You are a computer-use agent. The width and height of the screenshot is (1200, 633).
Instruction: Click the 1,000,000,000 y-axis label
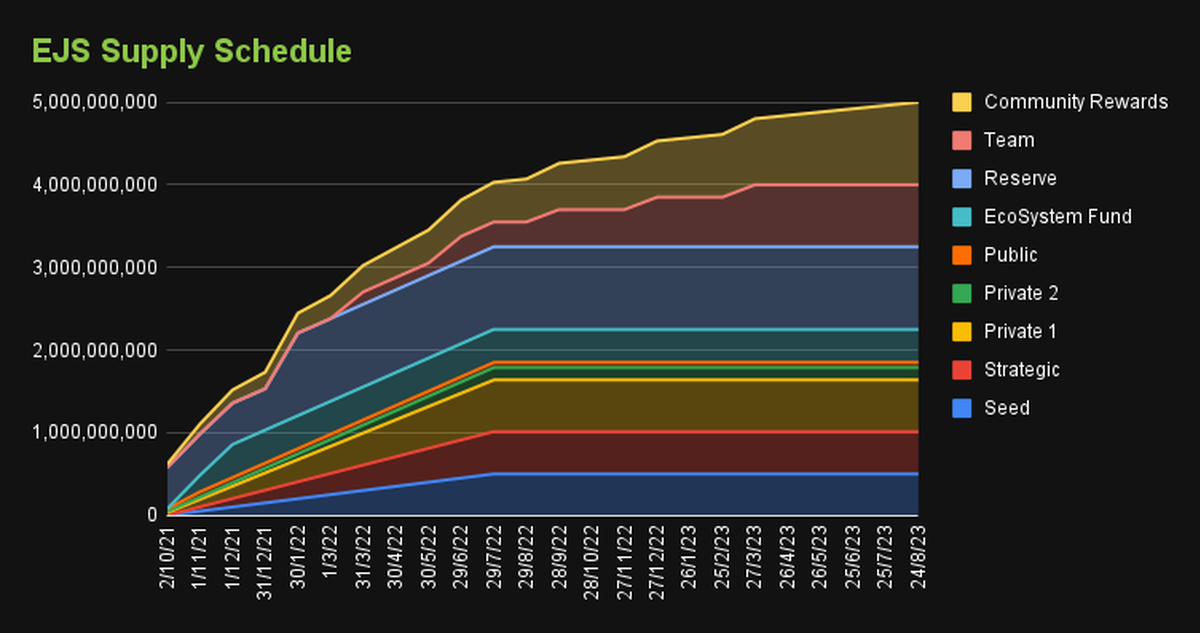94,433
